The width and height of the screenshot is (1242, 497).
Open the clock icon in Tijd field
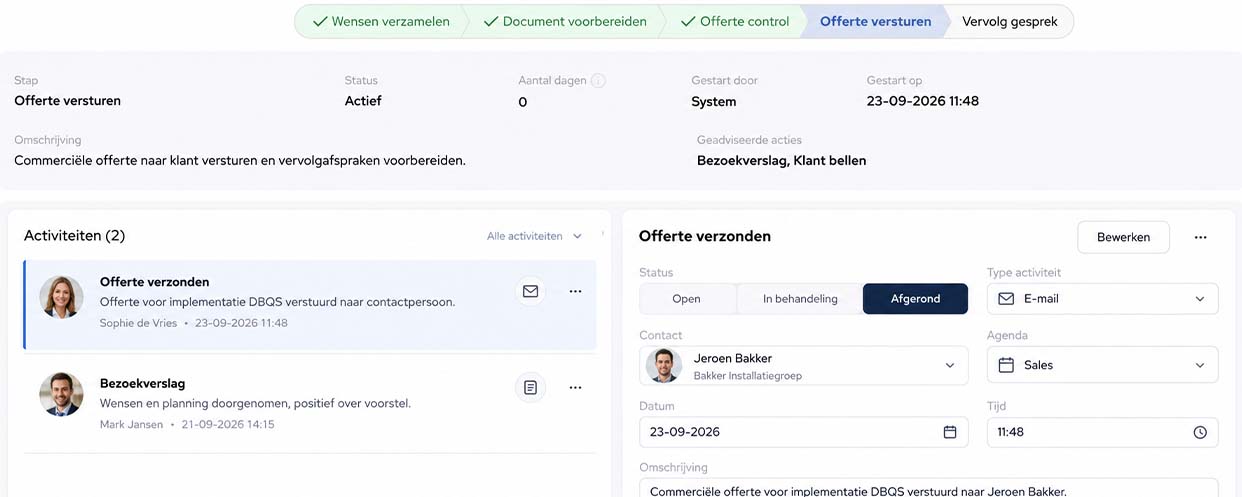point(1200,432)
